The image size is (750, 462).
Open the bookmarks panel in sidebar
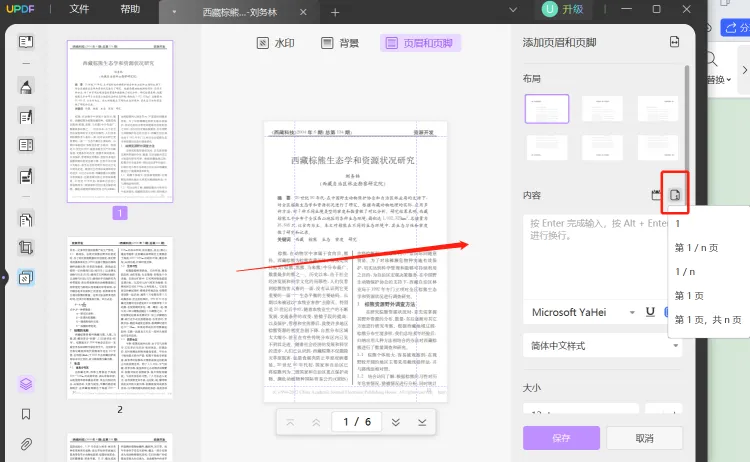pos(26,414)
